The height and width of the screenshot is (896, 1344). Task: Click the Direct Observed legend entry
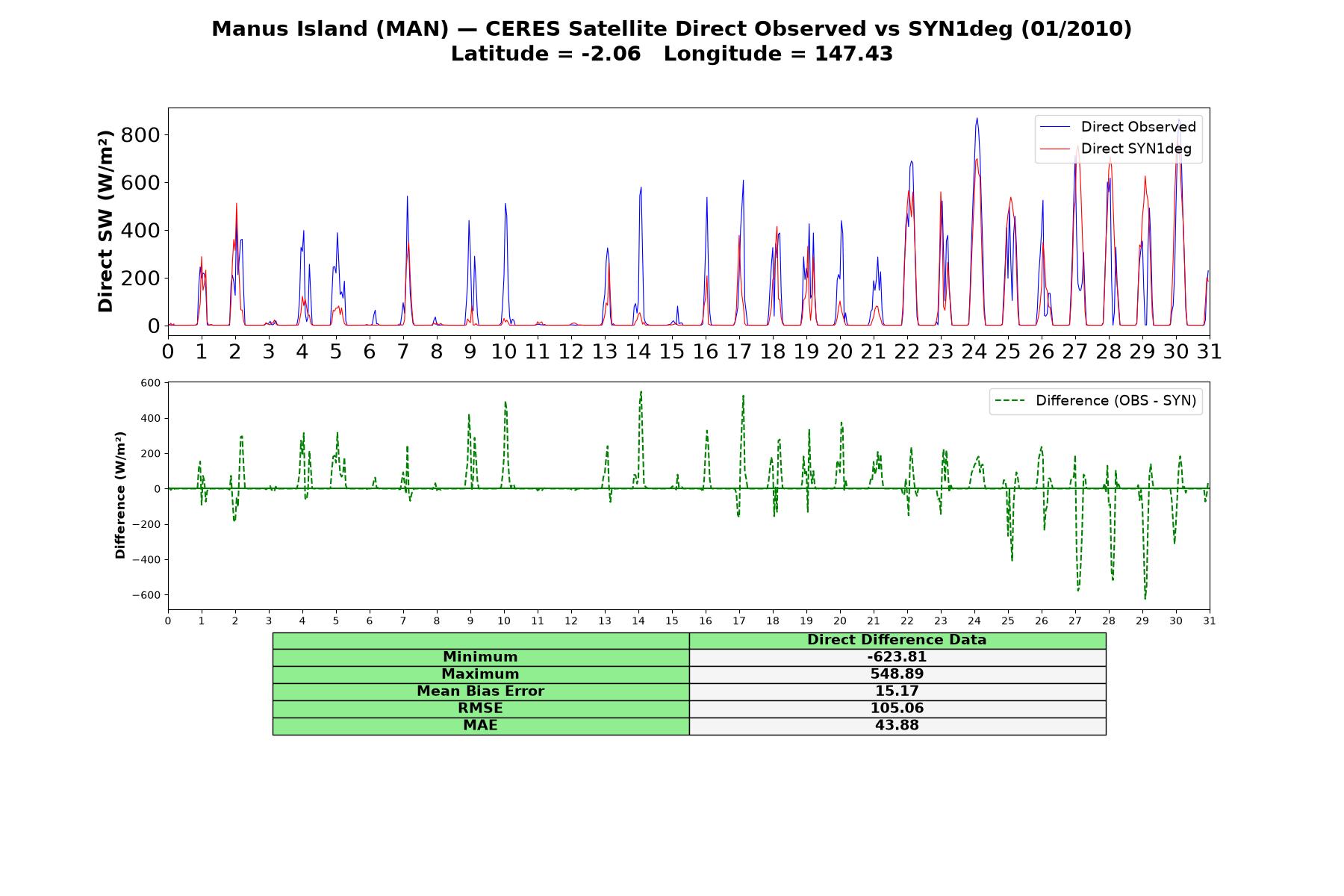[x=1119, y=127]
